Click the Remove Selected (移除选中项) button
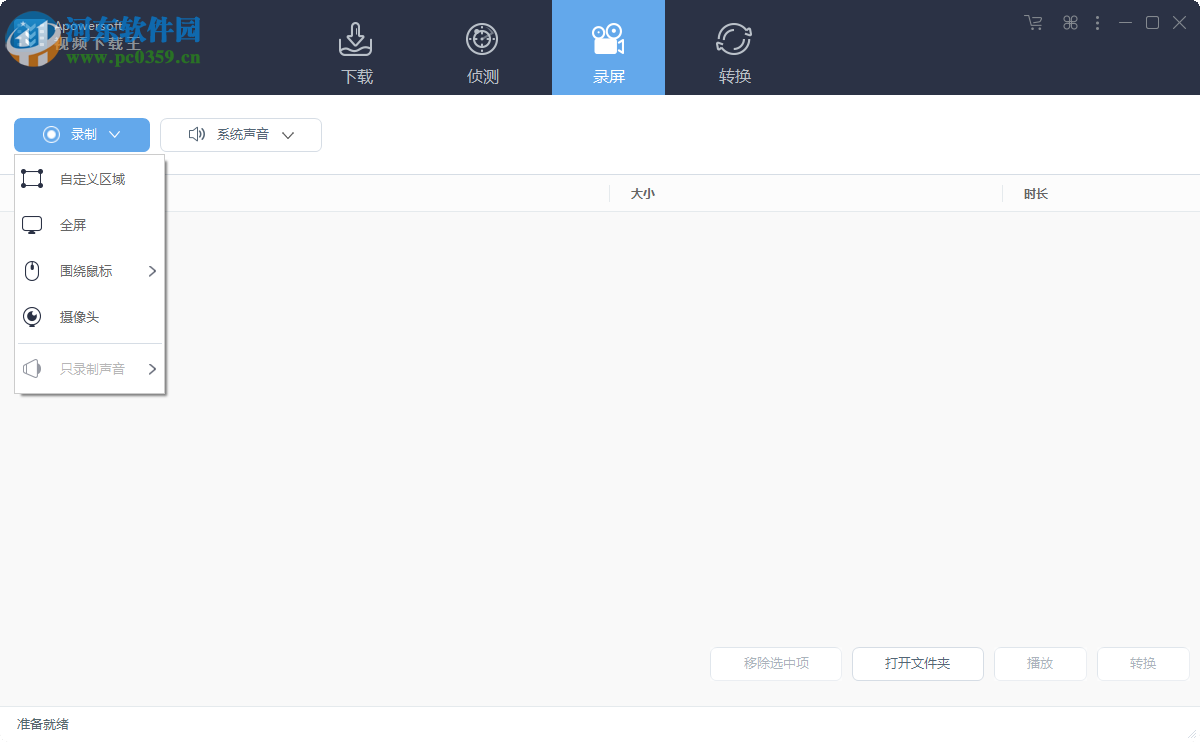The width and height of the screenshot is (1200, 742). pyautogui.click(x=775, y=663)
